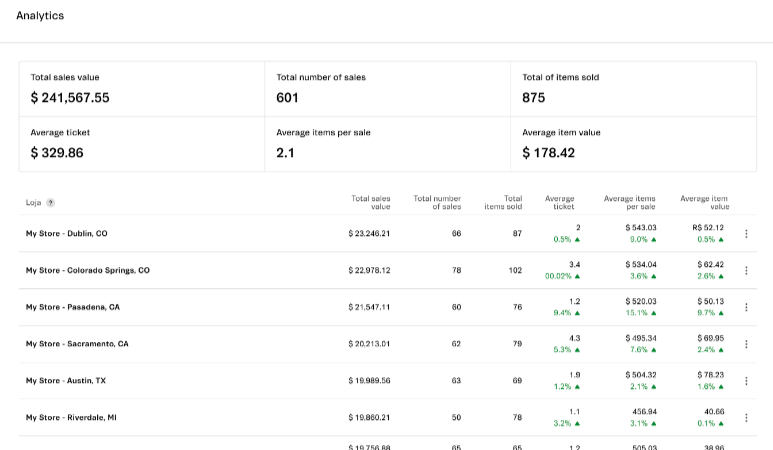773x450 pixels.
Task: Click the help icon next to Loja
Action: (51, 203)
